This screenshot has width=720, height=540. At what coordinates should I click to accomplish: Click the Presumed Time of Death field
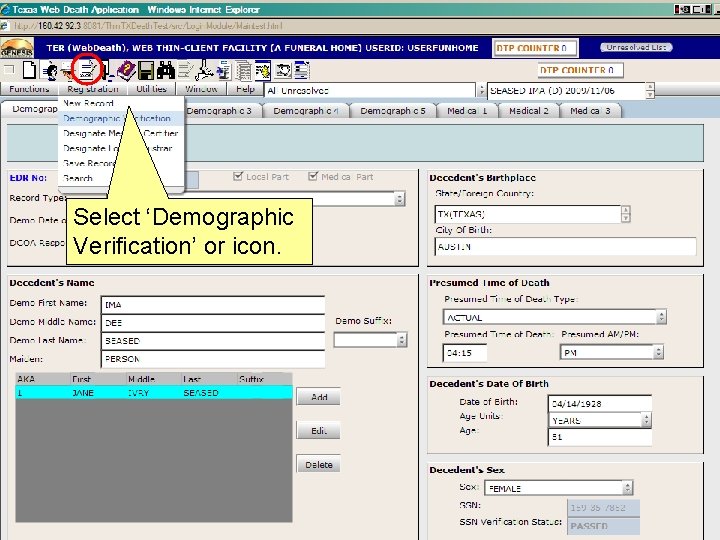(x=465, y=353)
